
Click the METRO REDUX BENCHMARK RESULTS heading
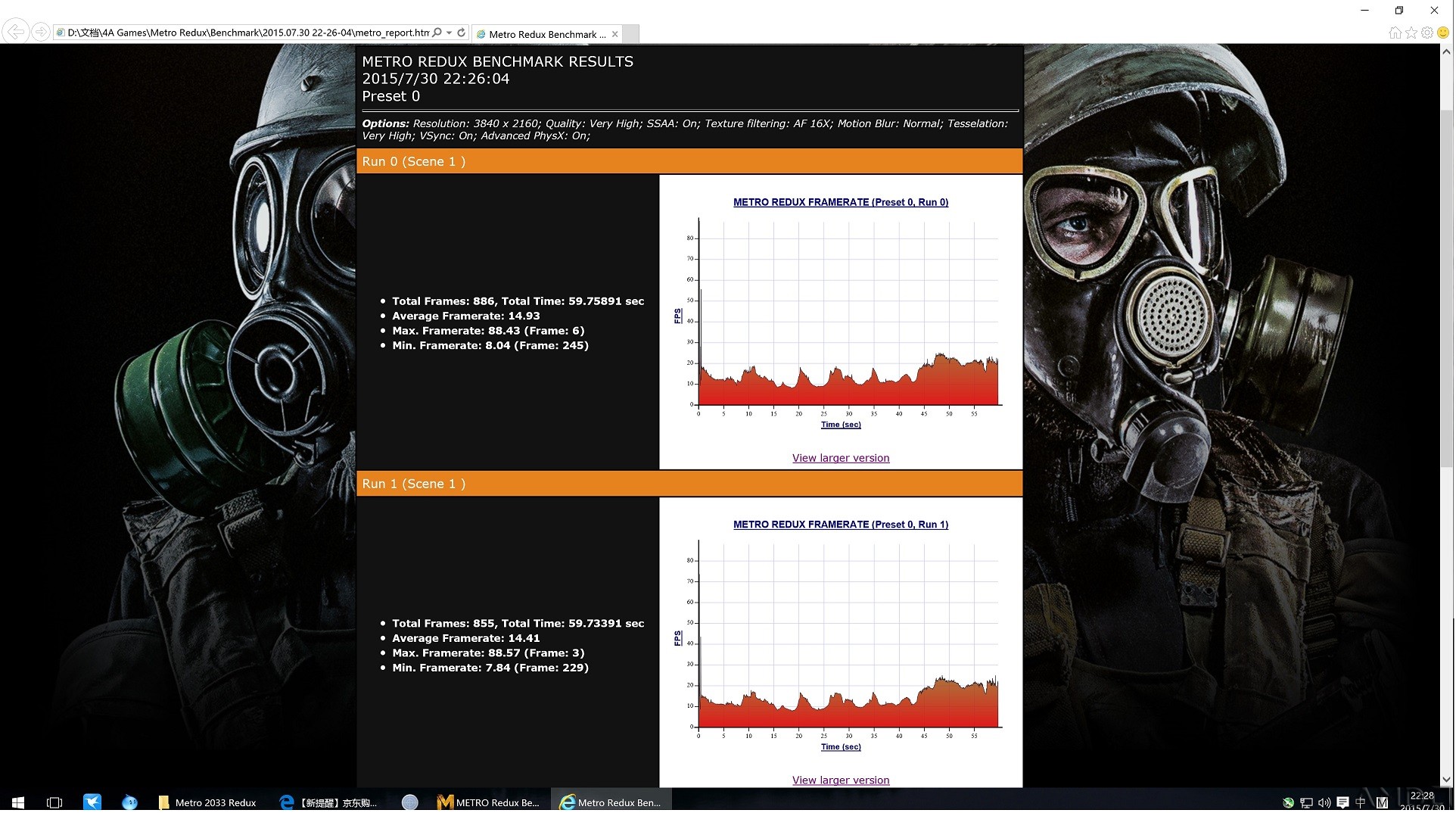click(x=498, y=62)
